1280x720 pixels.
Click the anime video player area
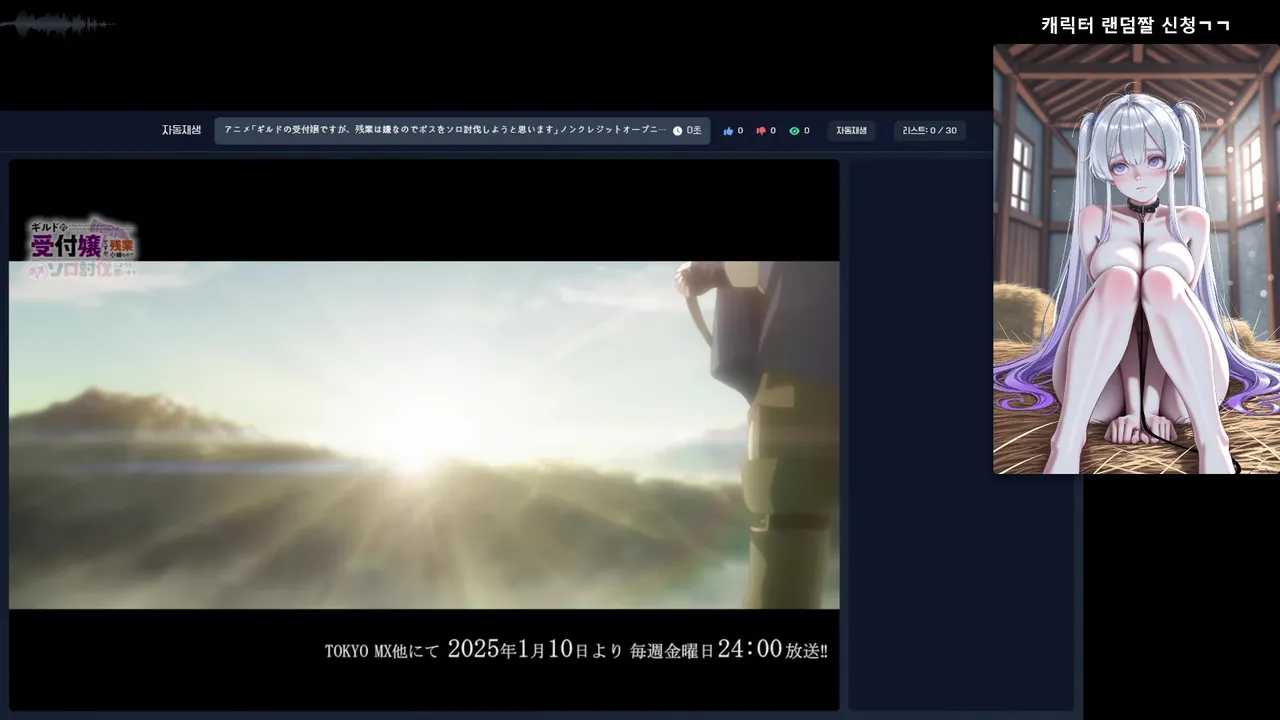pyautogui.click(x=424, y=435)
